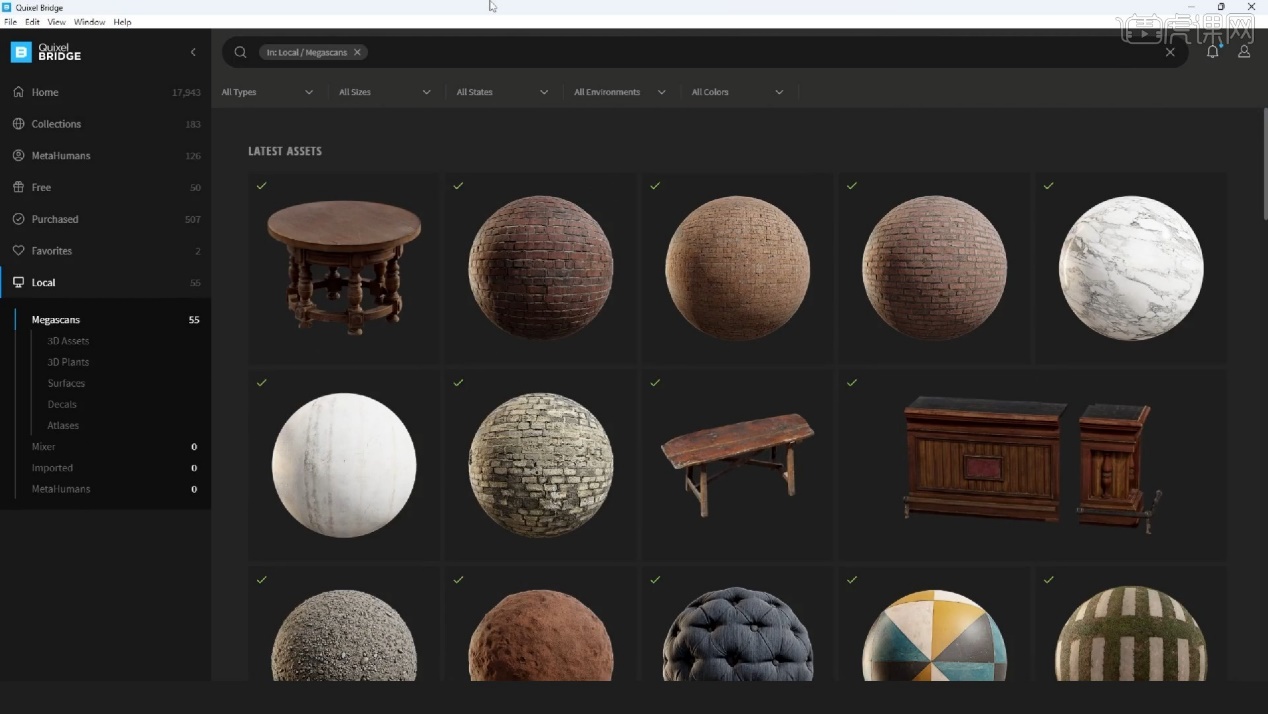Select the dark red brick sphere asset
Viewport: 1268px width, 714px height.
pyautogui.click(x=541, y=268)
